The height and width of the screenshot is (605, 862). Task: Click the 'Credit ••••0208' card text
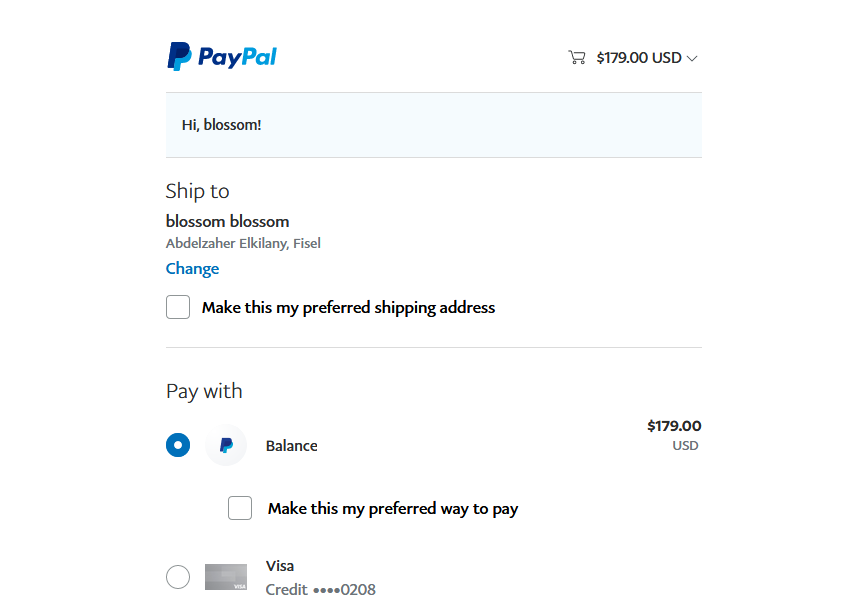click(320, 590)
